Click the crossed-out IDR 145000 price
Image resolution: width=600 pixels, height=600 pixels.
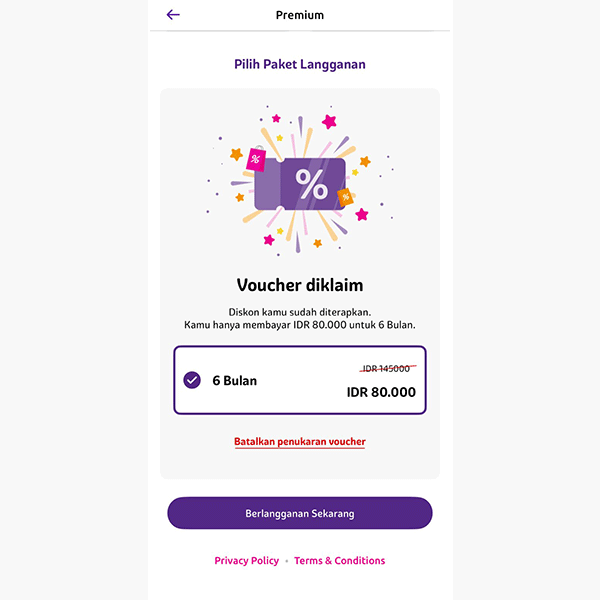point(388,369)
